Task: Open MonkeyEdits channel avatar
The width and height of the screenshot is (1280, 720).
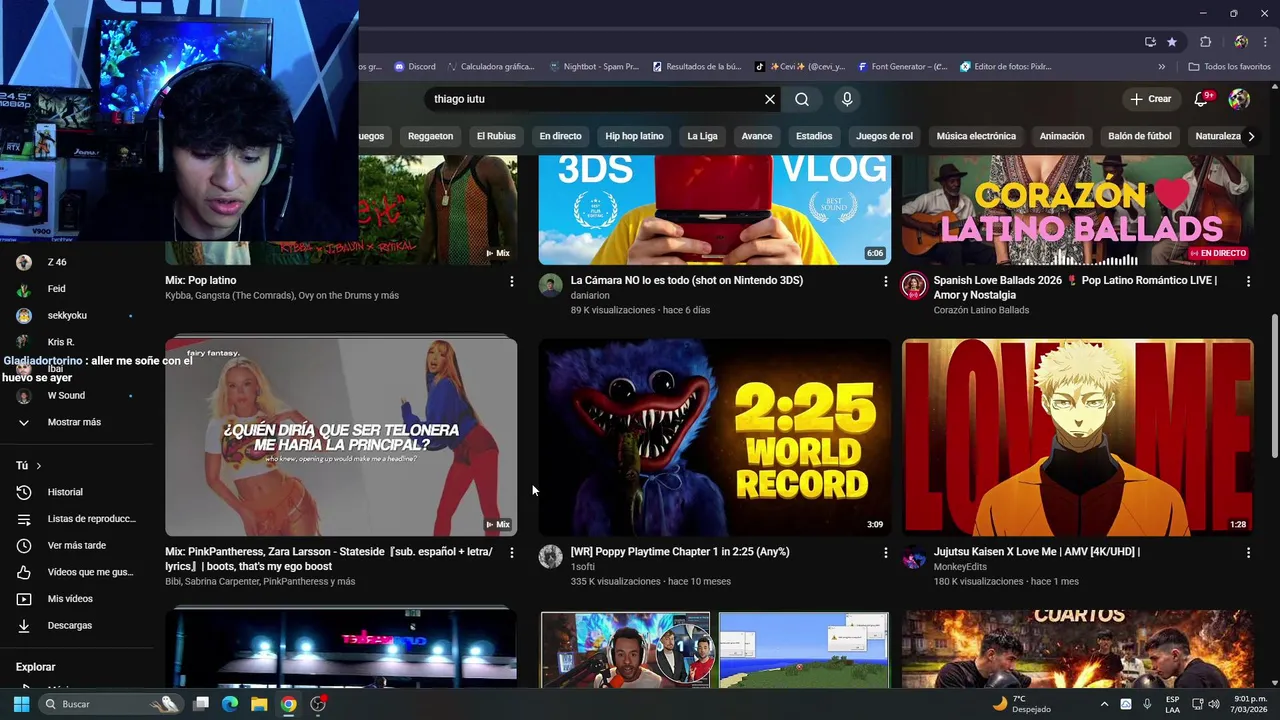Action: click(x=914, y=557)
